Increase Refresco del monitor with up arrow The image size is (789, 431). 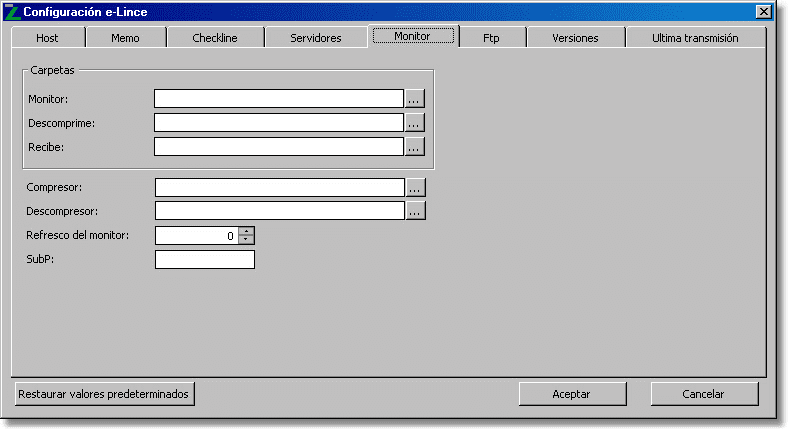(246, 231)
